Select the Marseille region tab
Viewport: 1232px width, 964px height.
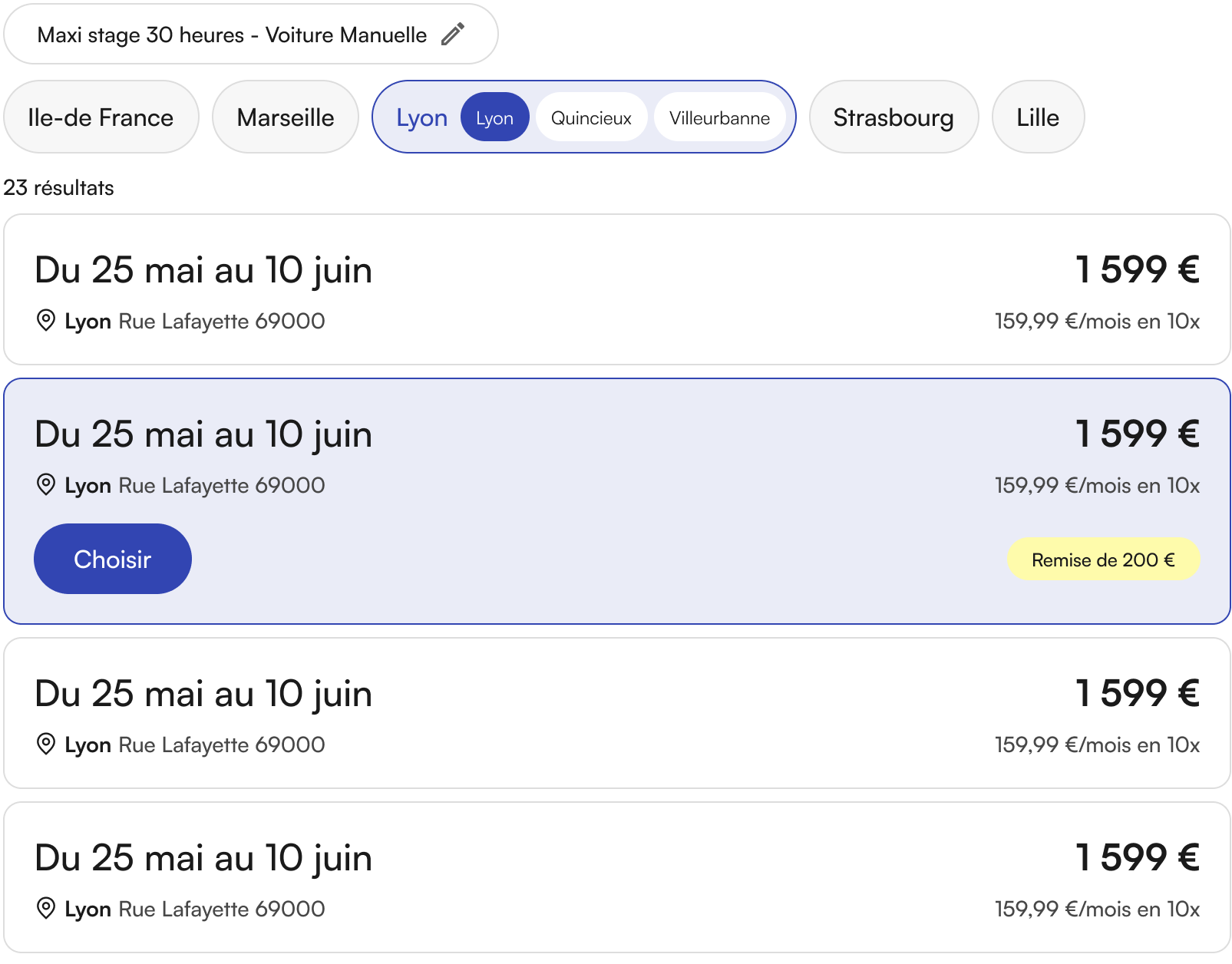tap(286, 117)
